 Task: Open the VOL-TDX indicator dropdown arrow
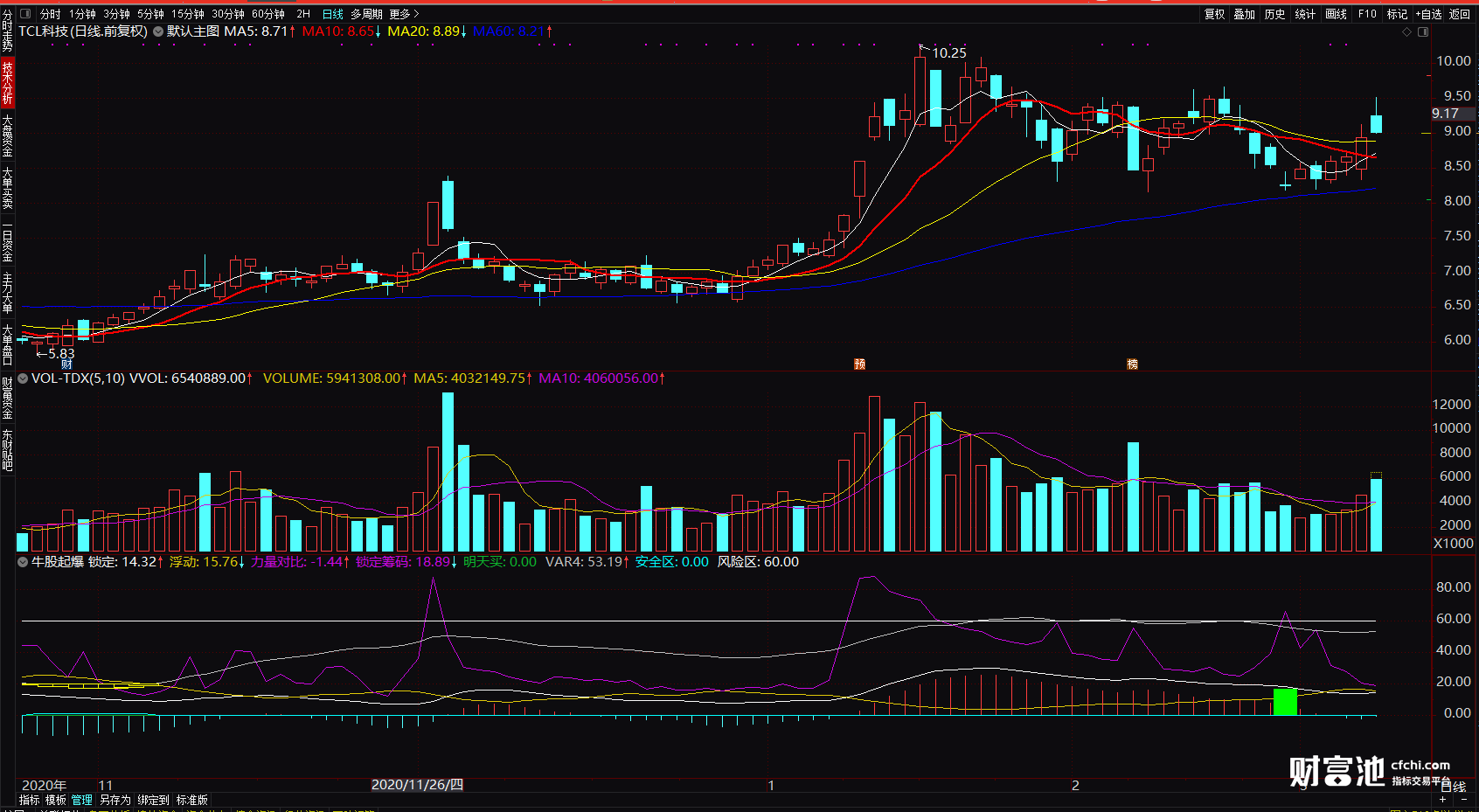pyautogui.click(x=23, y=378)
